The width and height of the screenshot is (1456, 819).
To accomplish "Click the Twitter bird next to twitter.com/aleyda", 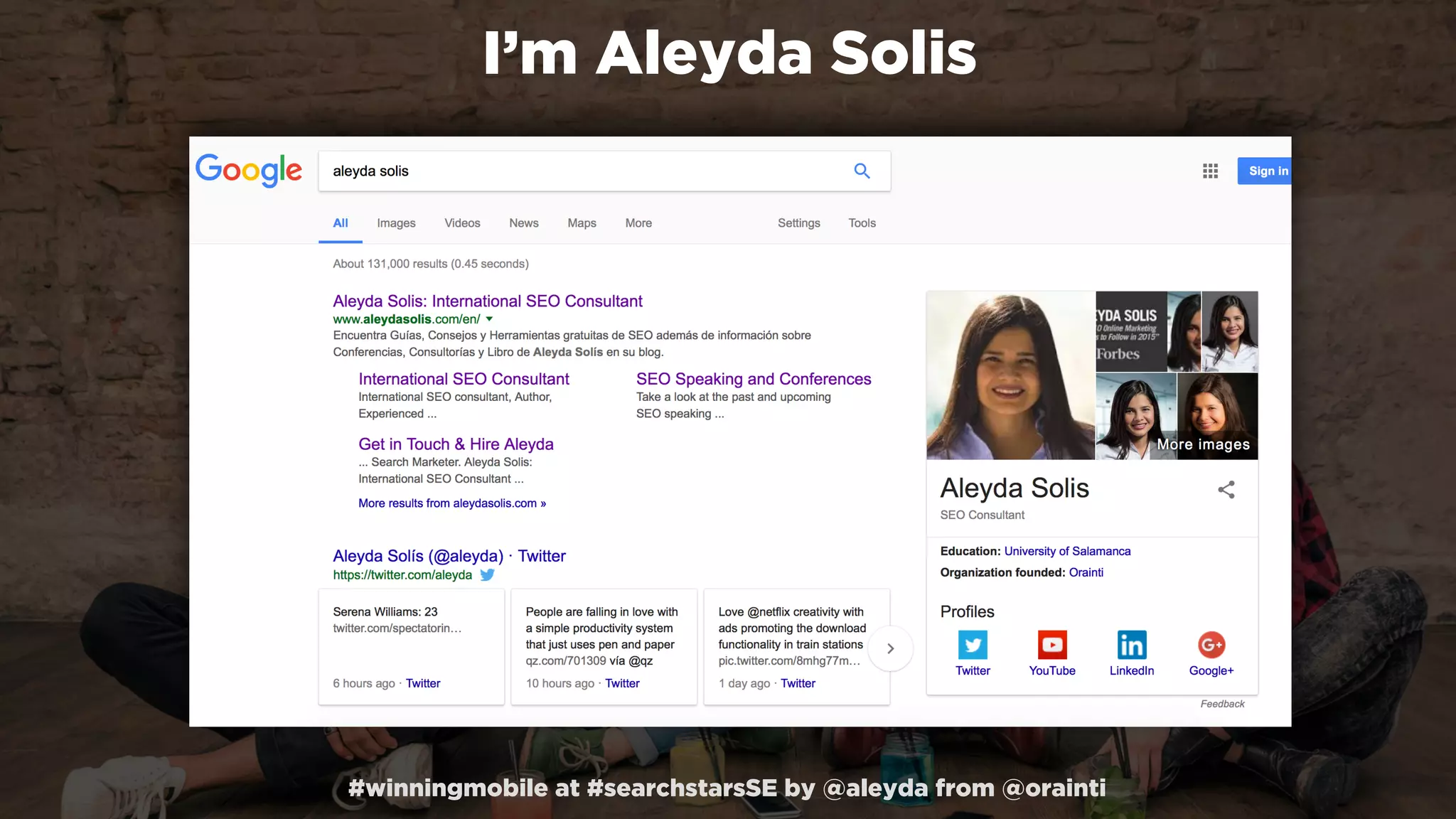I will point(487,574).
